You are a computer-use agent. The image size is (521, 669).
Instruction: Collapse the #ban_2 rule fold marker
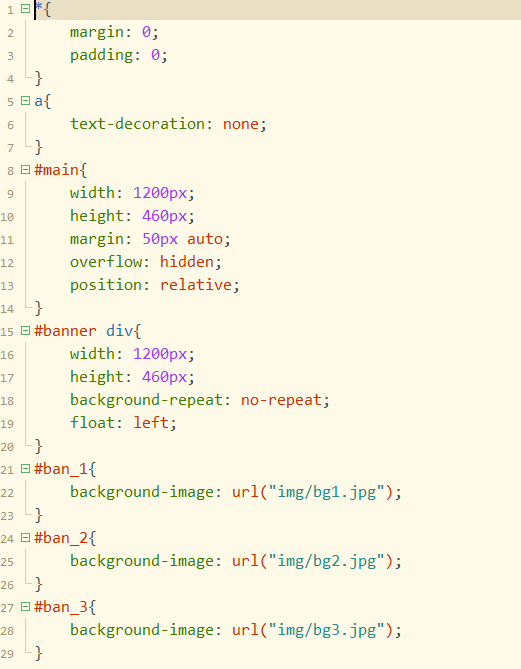26,538
